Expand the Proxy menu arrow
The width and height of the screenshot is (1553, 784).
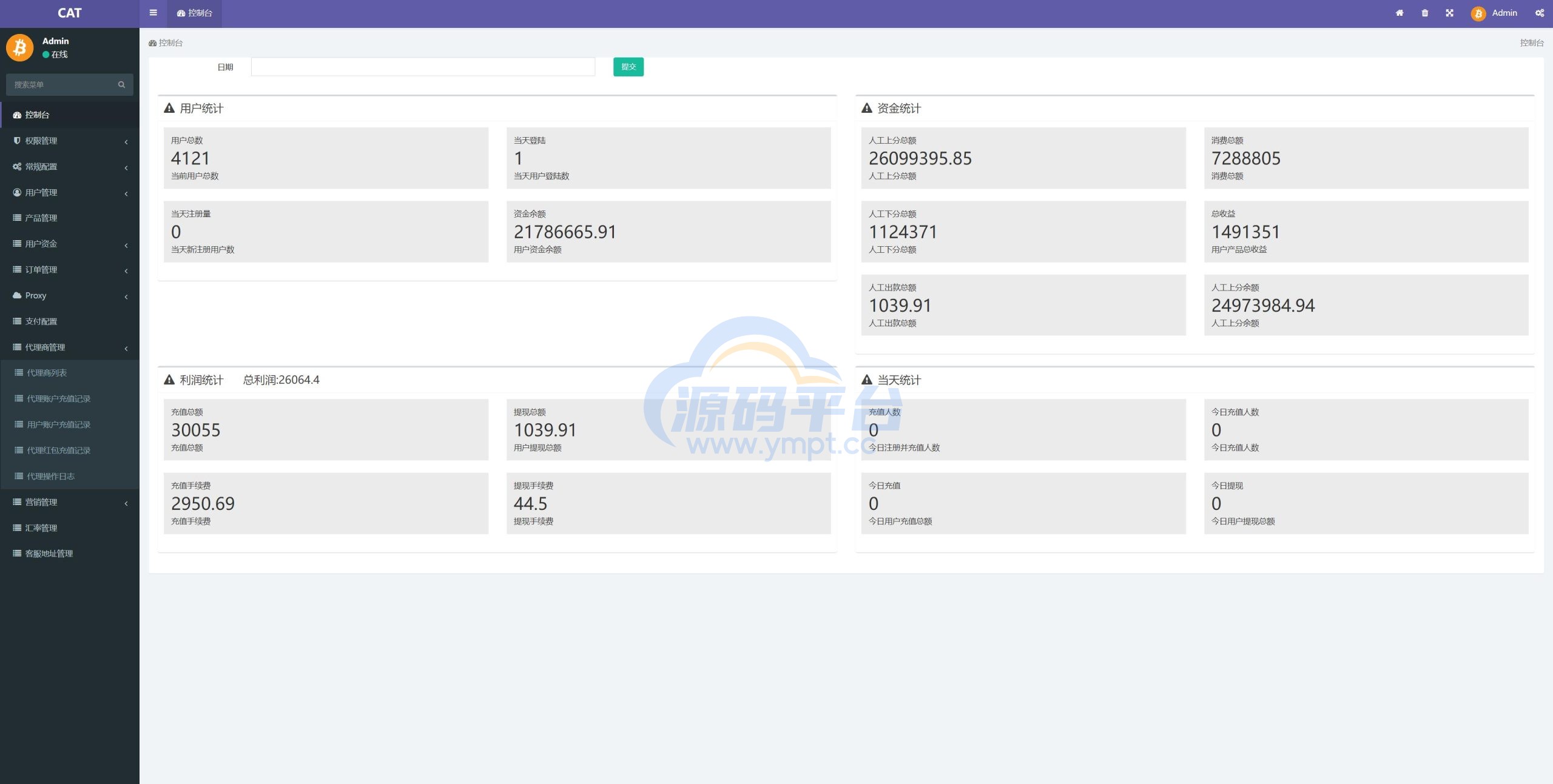coord(126,297)
